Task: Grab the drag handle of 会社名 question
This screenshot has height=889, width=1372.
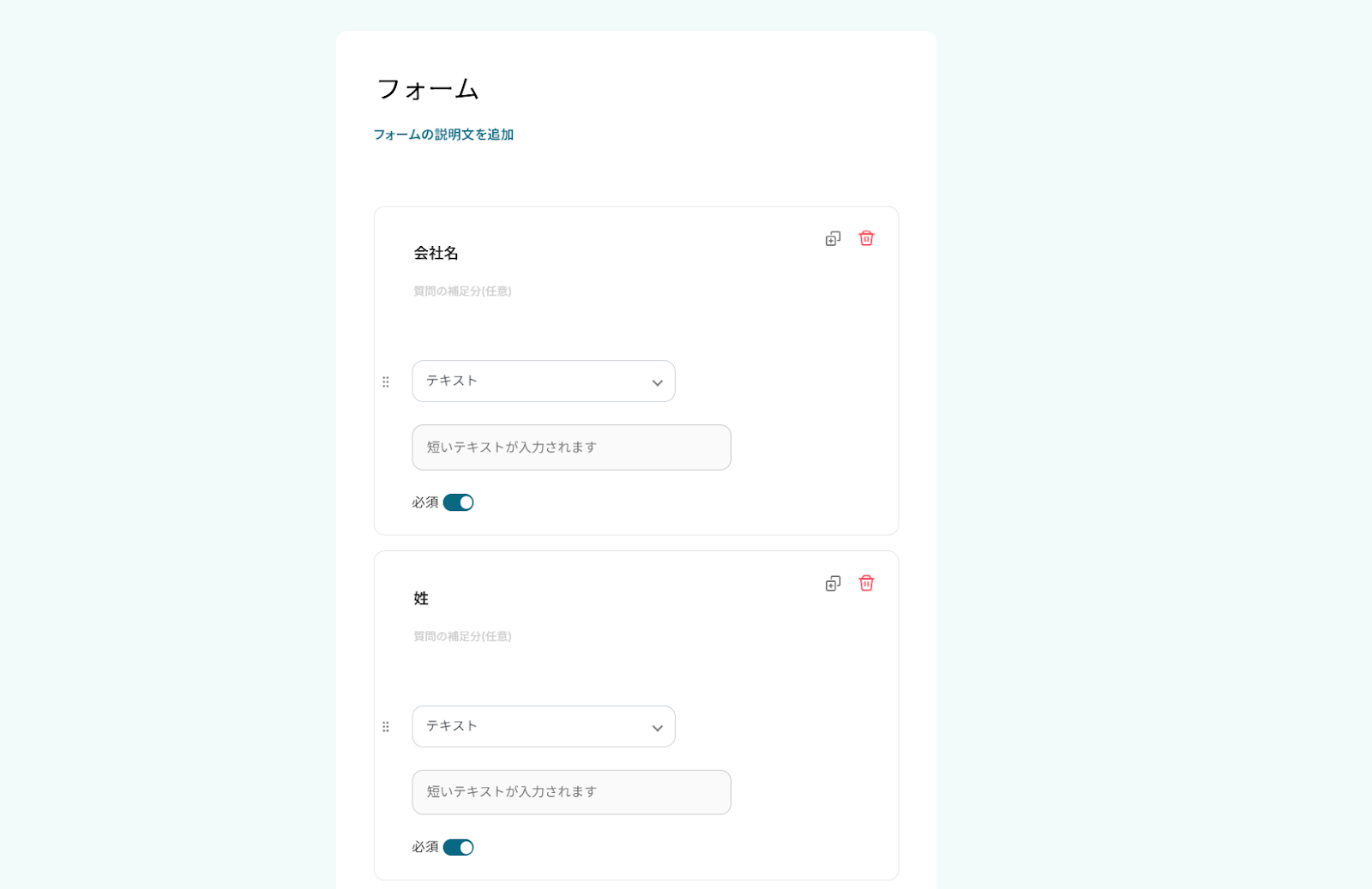Action: [x=386, y=381]
